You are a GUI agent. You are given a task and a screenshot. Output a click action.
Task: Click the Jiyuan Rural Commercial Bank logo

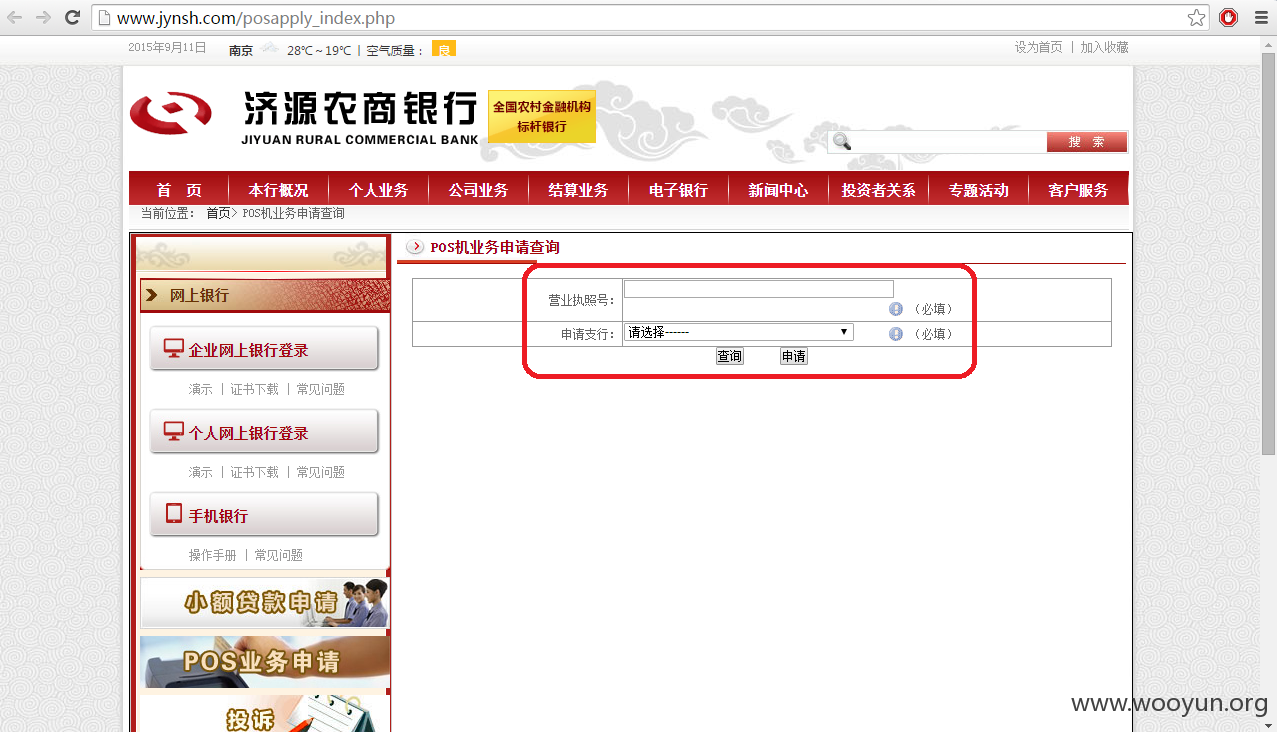(x=170, y=113)
